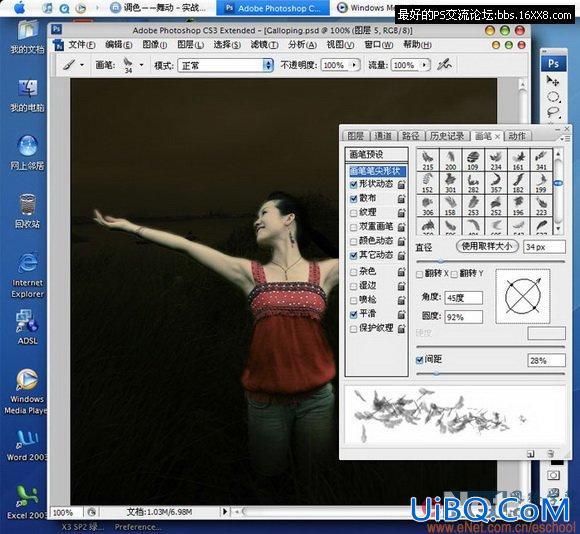Open the 模式 blend mode dropdown
580x534 pixels.
226,65
